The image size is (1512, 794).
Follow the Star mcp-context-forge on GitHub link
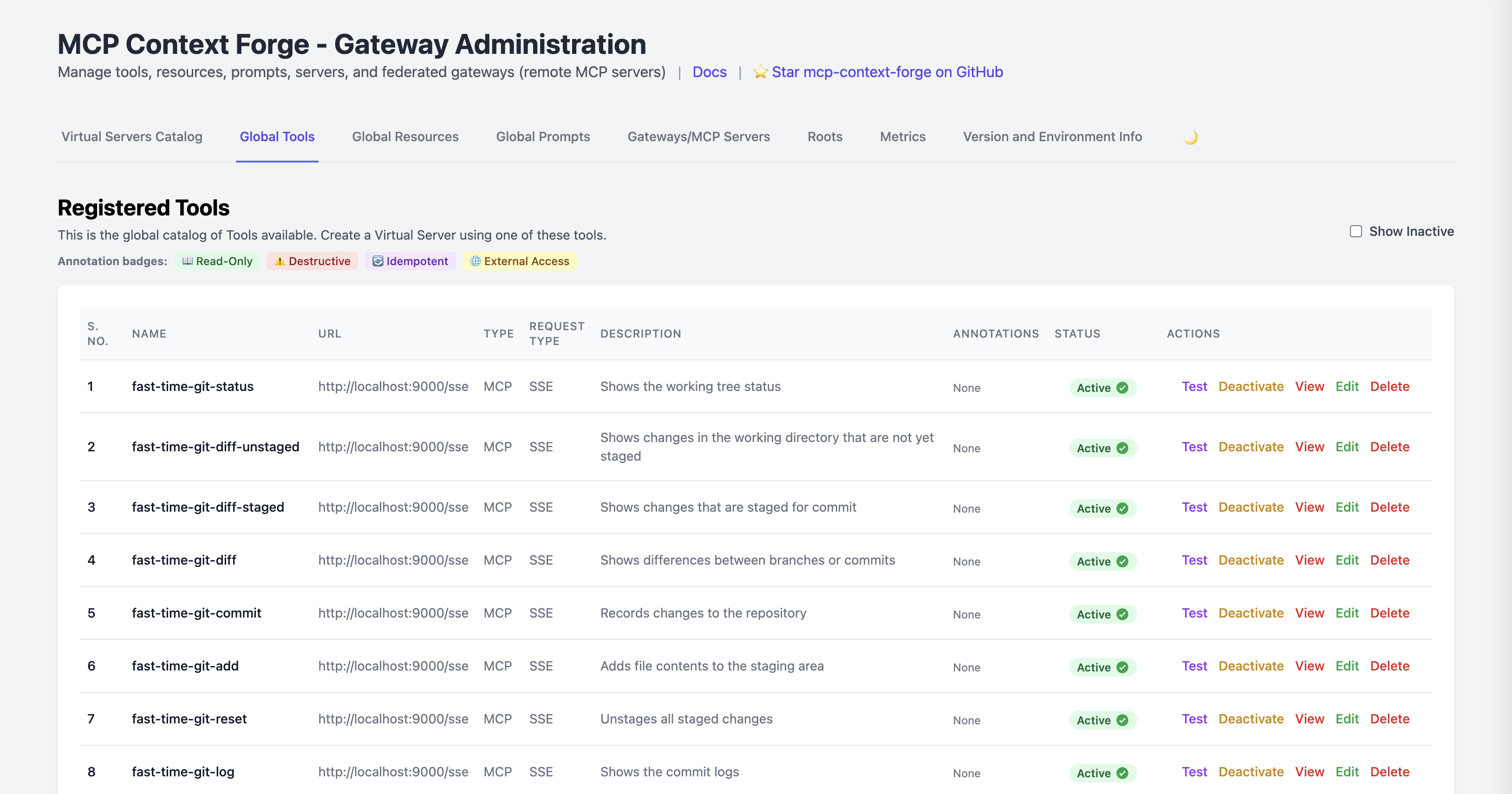[x=878, y=72]
